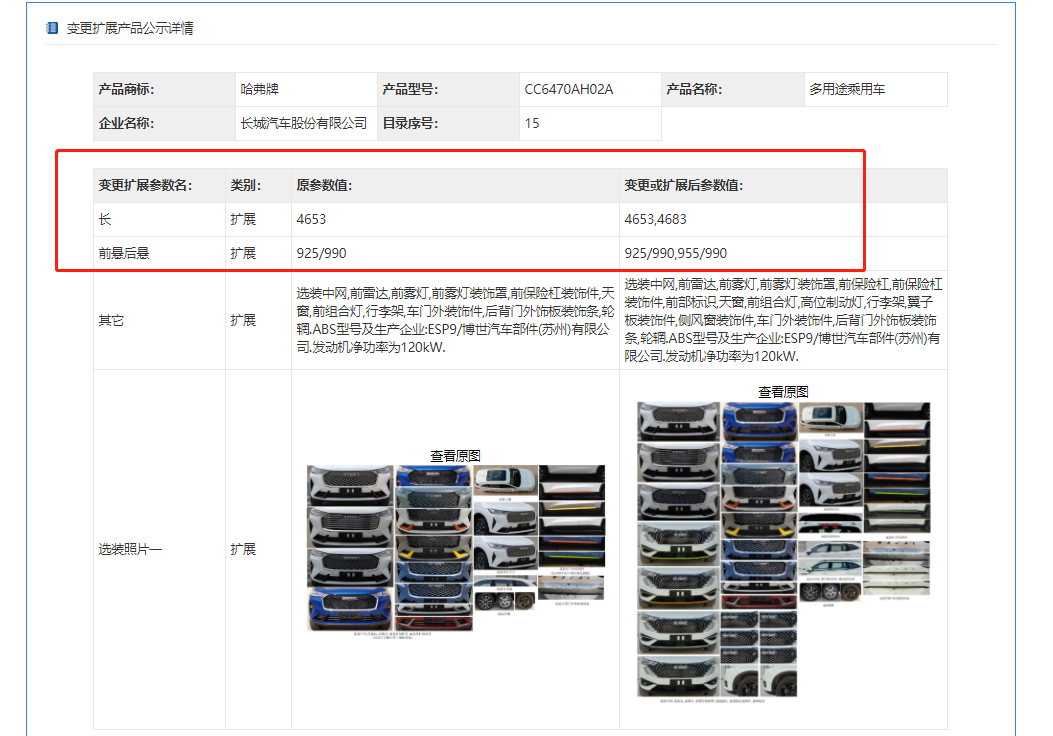
Task: Click the 扩展 category in the 前悬后悬 row
Action: pyautogui.click(x=243, y=253)
